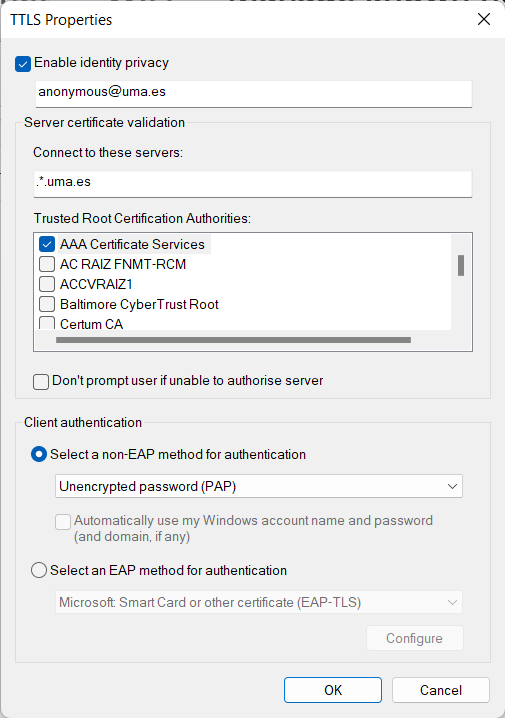The image size is (505, 718).
Task: Click Cancel to discard changes
Action: 441,690
